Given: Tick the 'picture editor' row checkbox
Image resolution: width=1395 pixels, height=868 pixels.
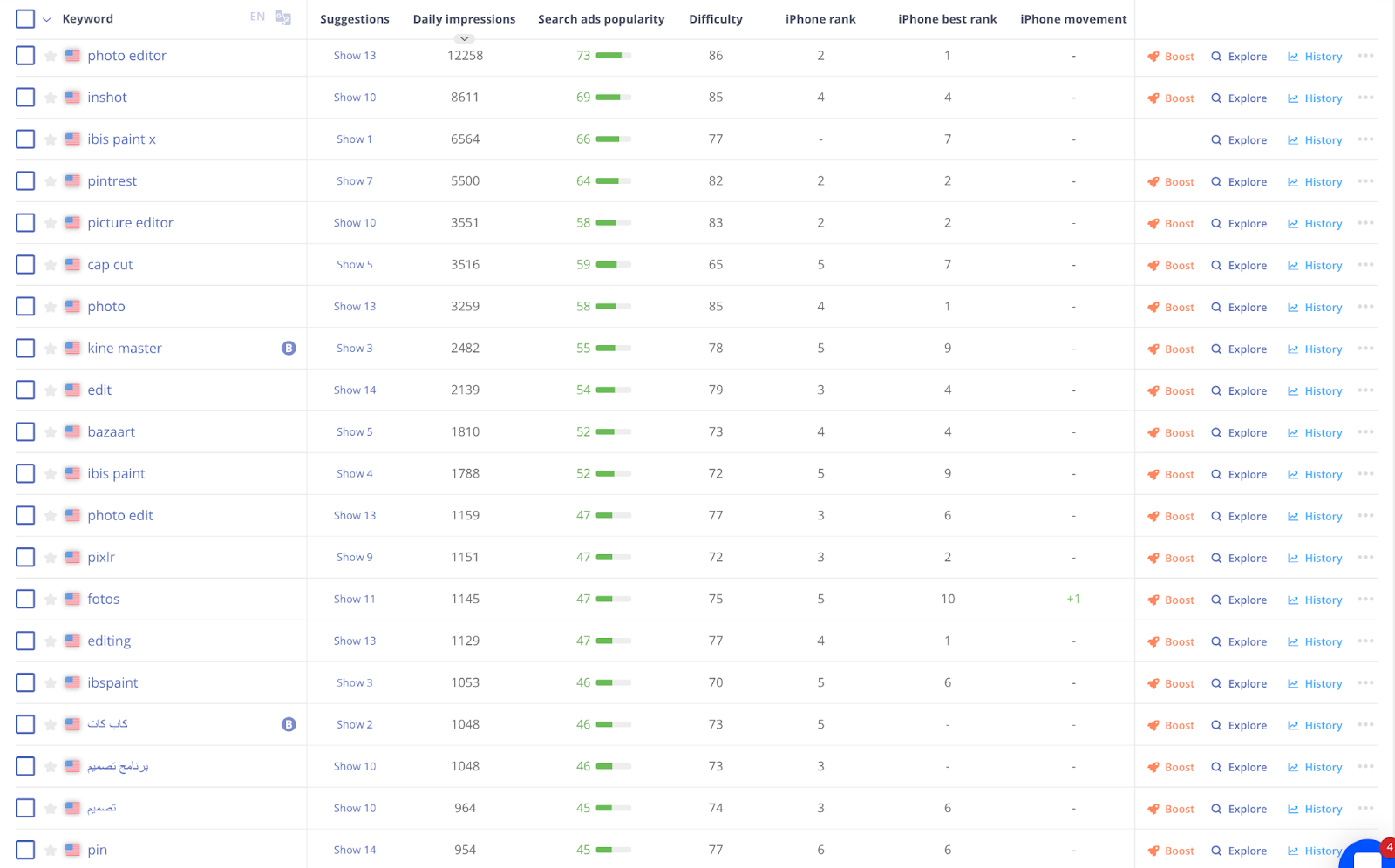Looking at the screenshot, I should [x=25, y=223].
